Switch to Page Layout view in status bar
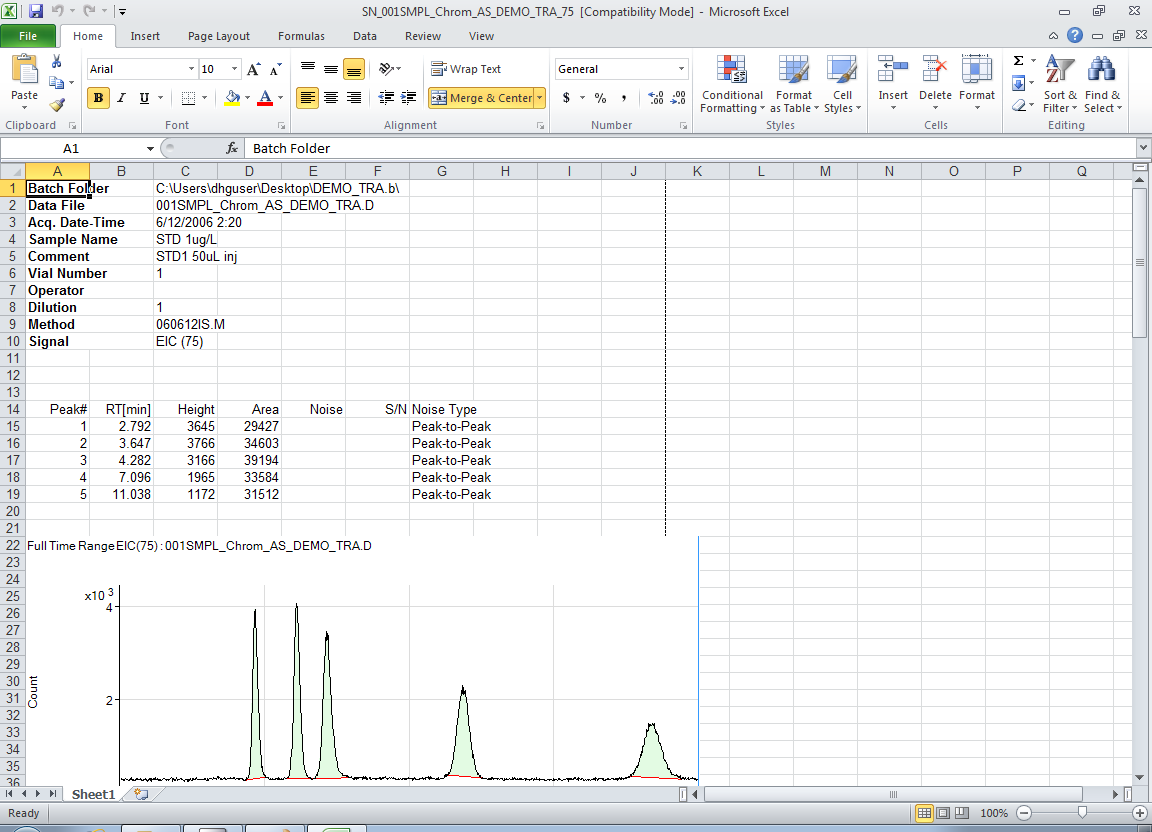 pyautogui.click(x=943, y=813)
